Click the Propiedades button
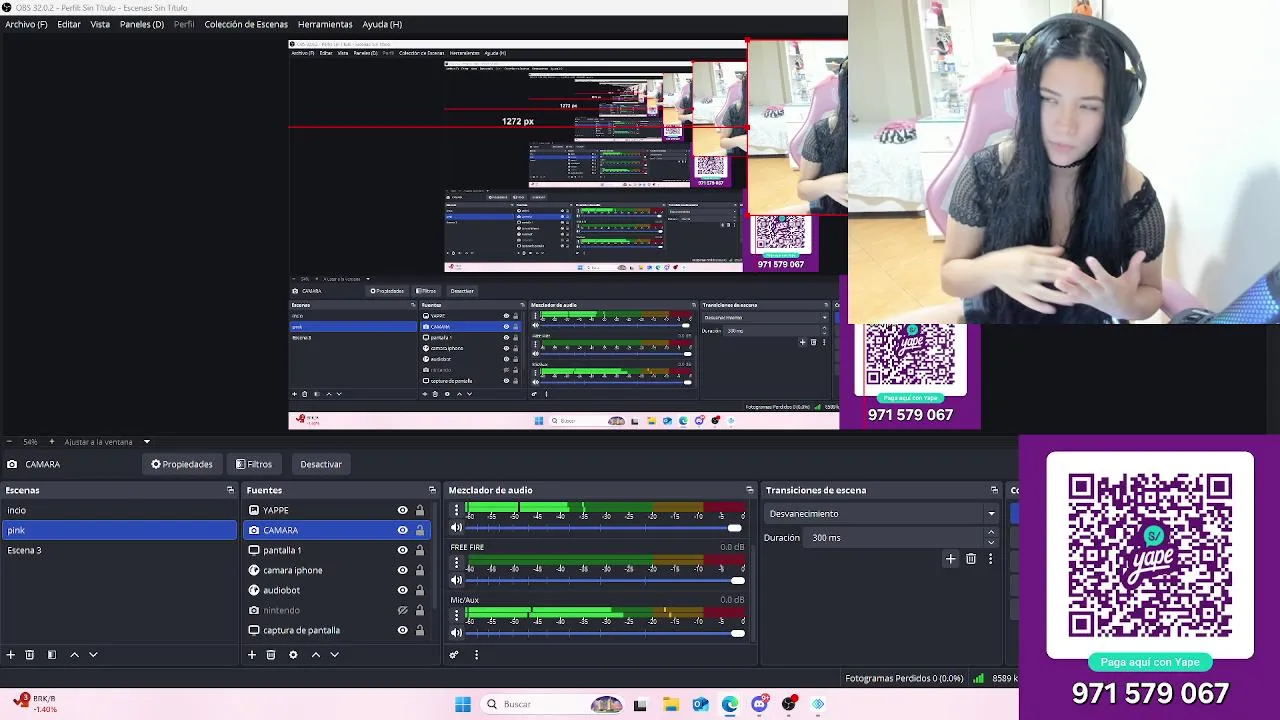This screenshot has height=720, width=1280. point(182,464)
